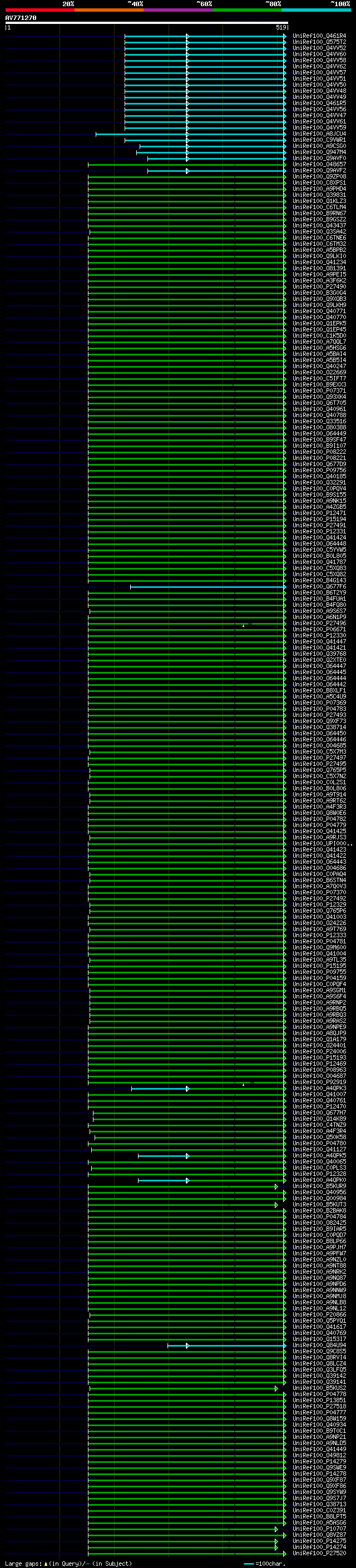Viewport: 356px width, 1568px height.
Task: Click the UniRef100_P92919 label
Action: click(x=319, y=1082)
